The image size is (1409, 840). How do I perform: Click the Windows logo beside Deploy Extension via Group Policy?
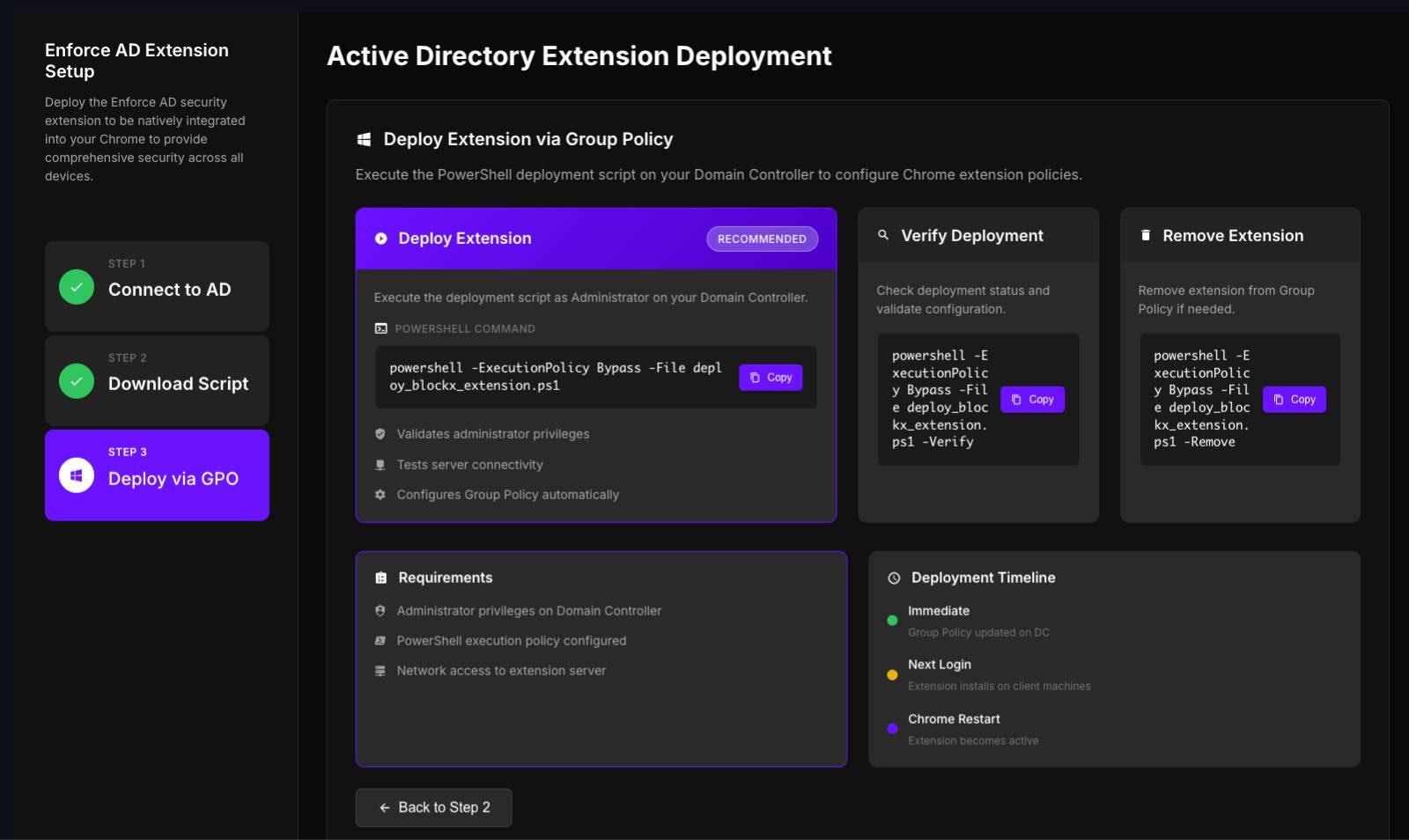coord(364,139)
